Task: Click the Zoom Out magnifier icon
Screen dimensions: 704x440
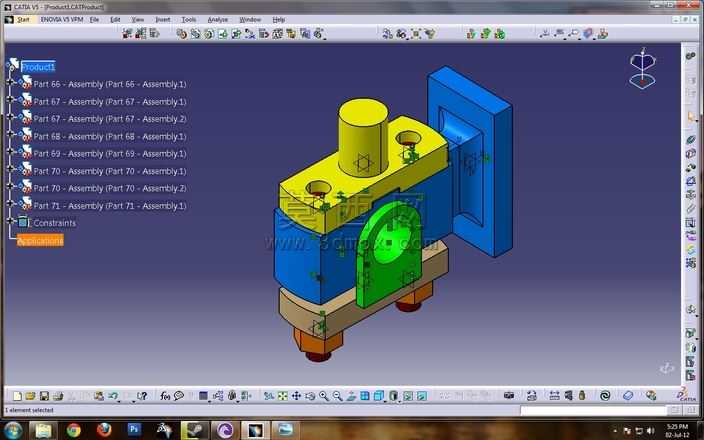Action: coord(337,396)
